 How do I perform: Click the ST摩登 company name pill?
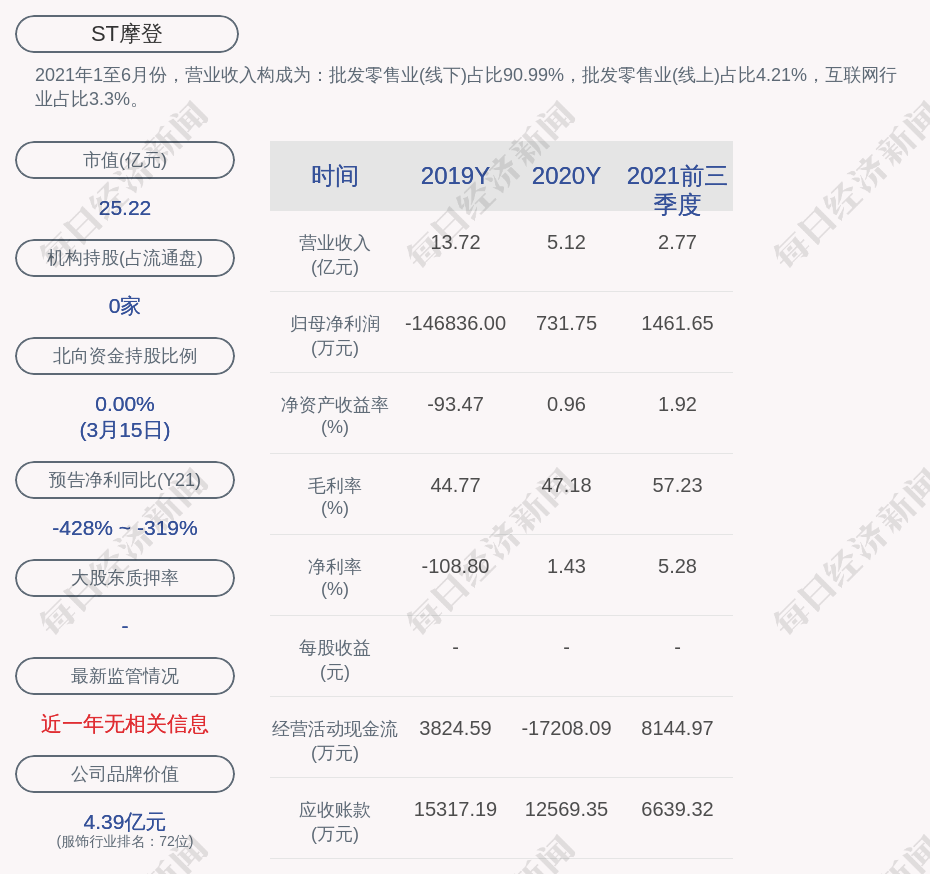click(126, 34)
